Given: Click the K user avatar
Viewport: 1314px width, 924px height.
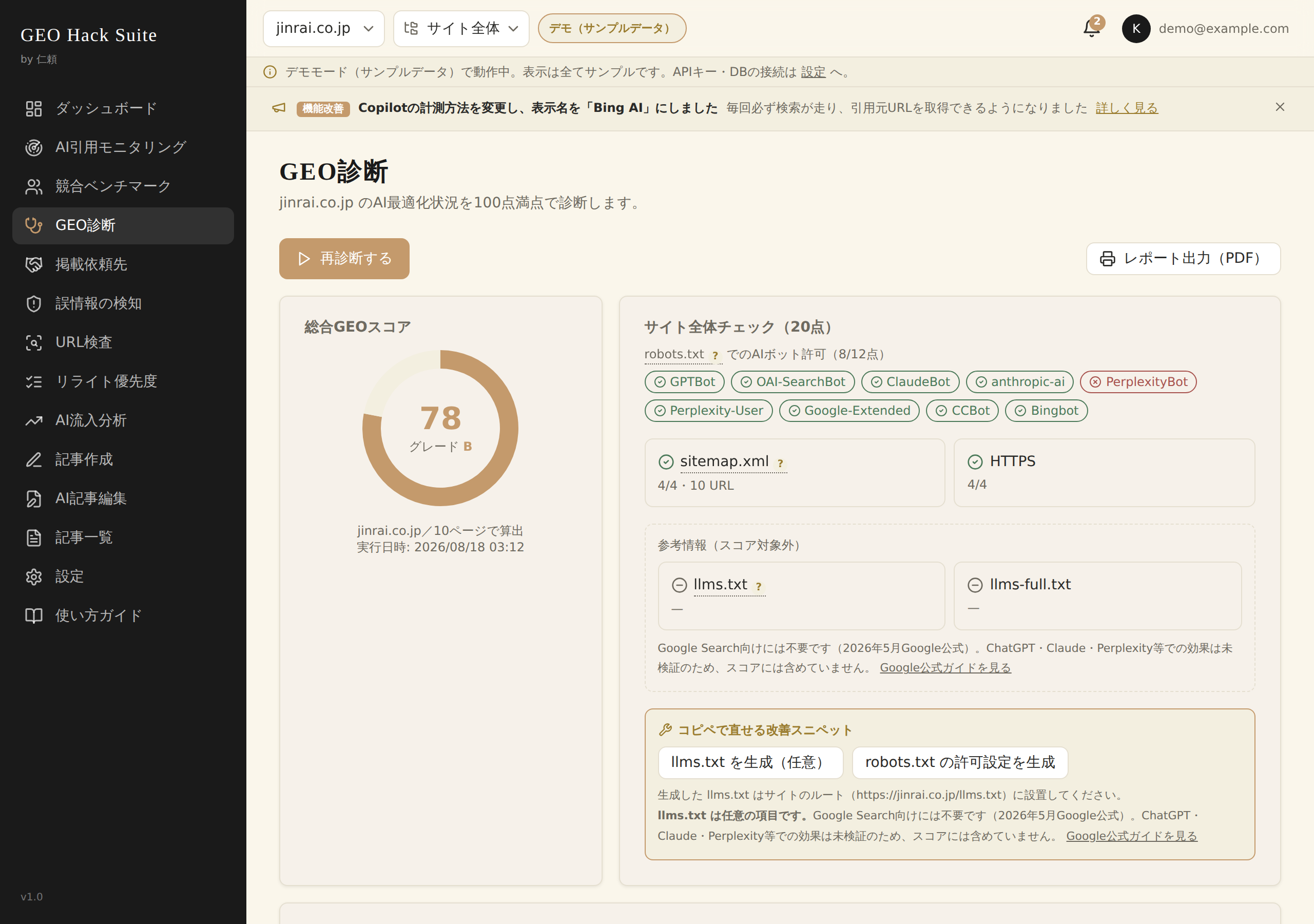Looking at the screenshot, I should (1136, 29).
